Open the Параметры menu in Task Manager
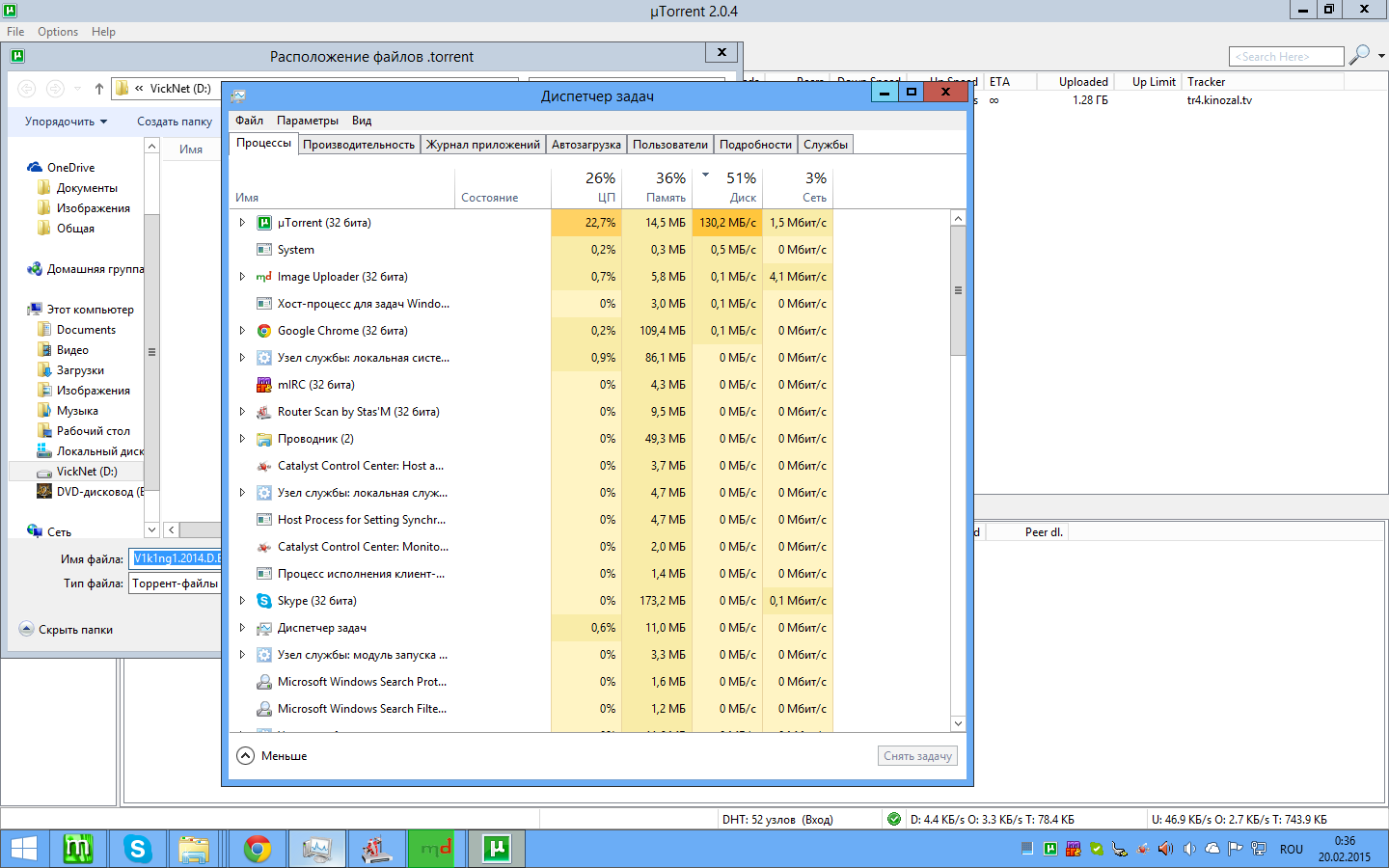1389x868 pixels. point(308,121)
